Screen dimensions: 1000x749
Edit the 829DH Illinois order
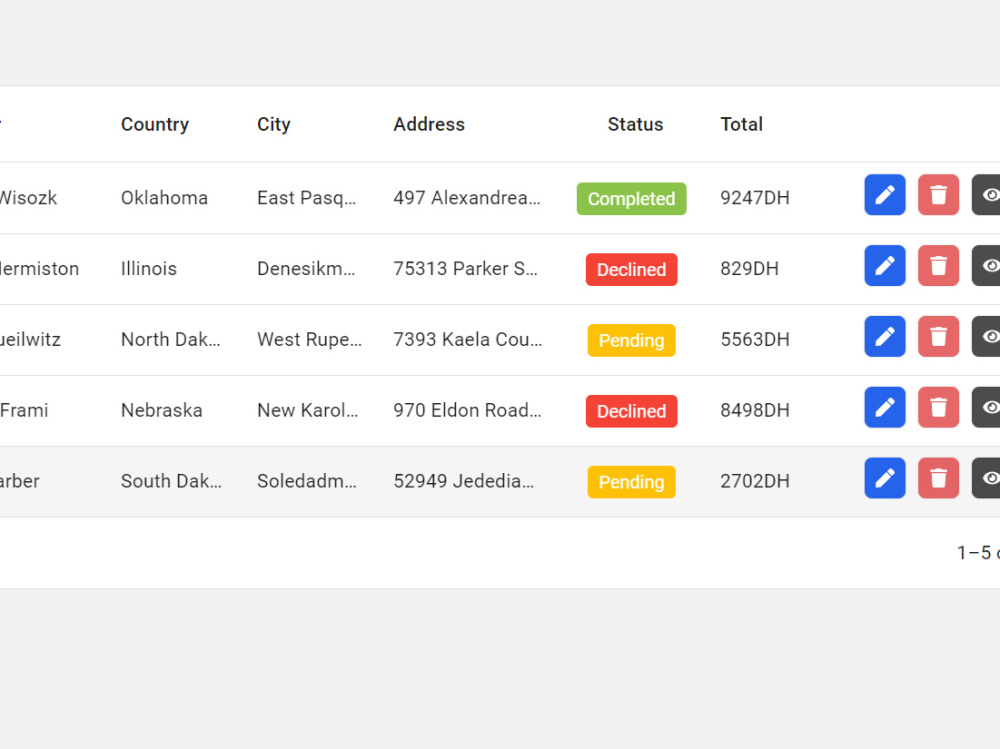[x=885, y=265]
